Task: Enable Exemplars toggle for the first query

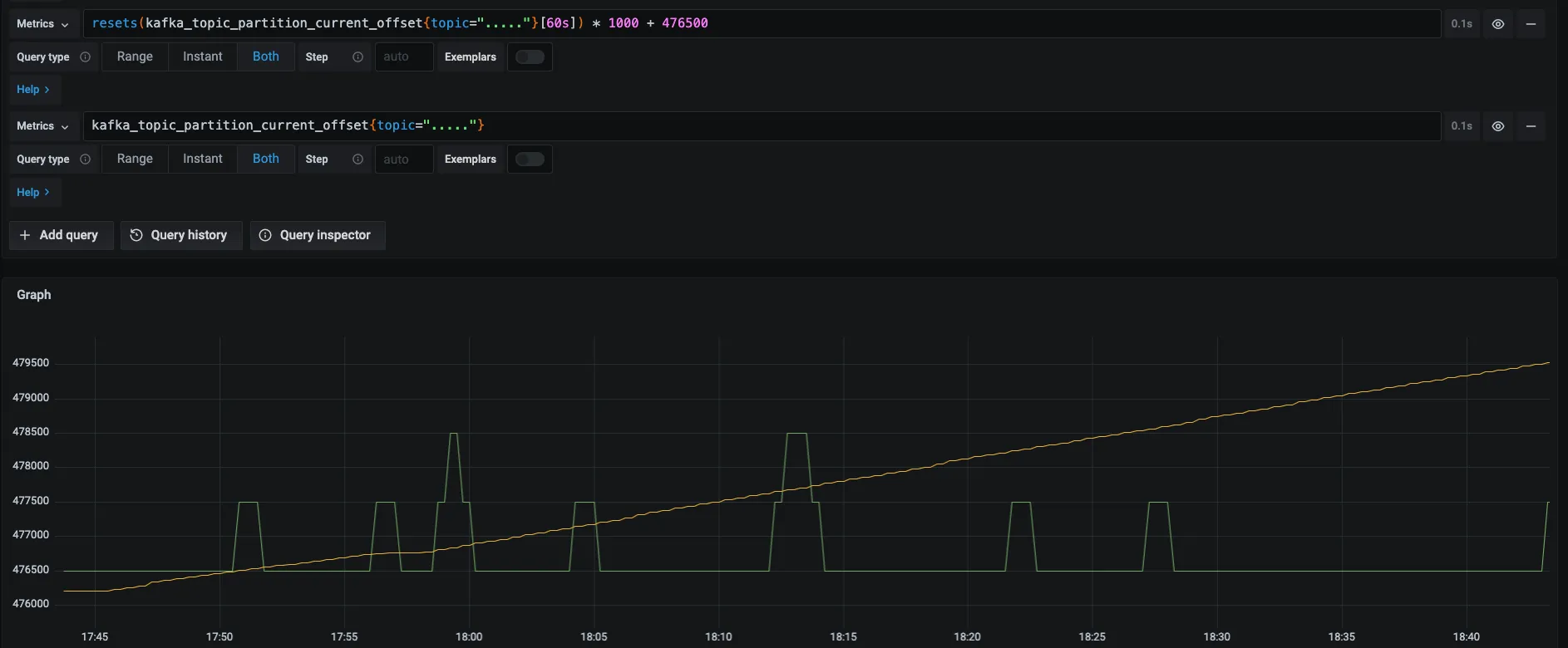Action: (x=530, y=57)
